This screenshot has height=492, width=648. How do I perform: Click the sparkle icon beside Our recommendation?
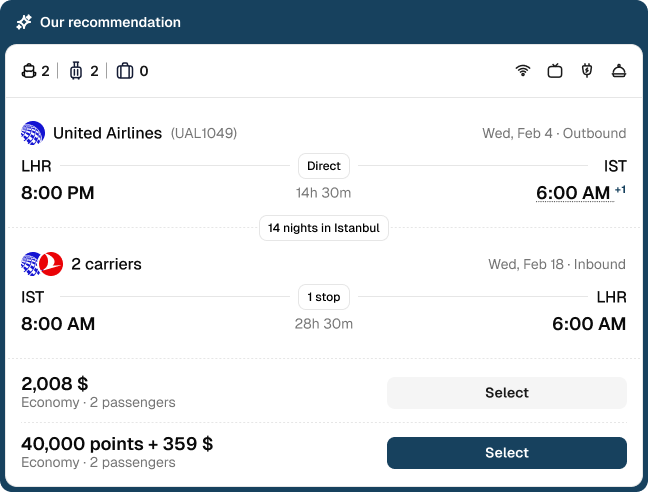click(24, 22)
